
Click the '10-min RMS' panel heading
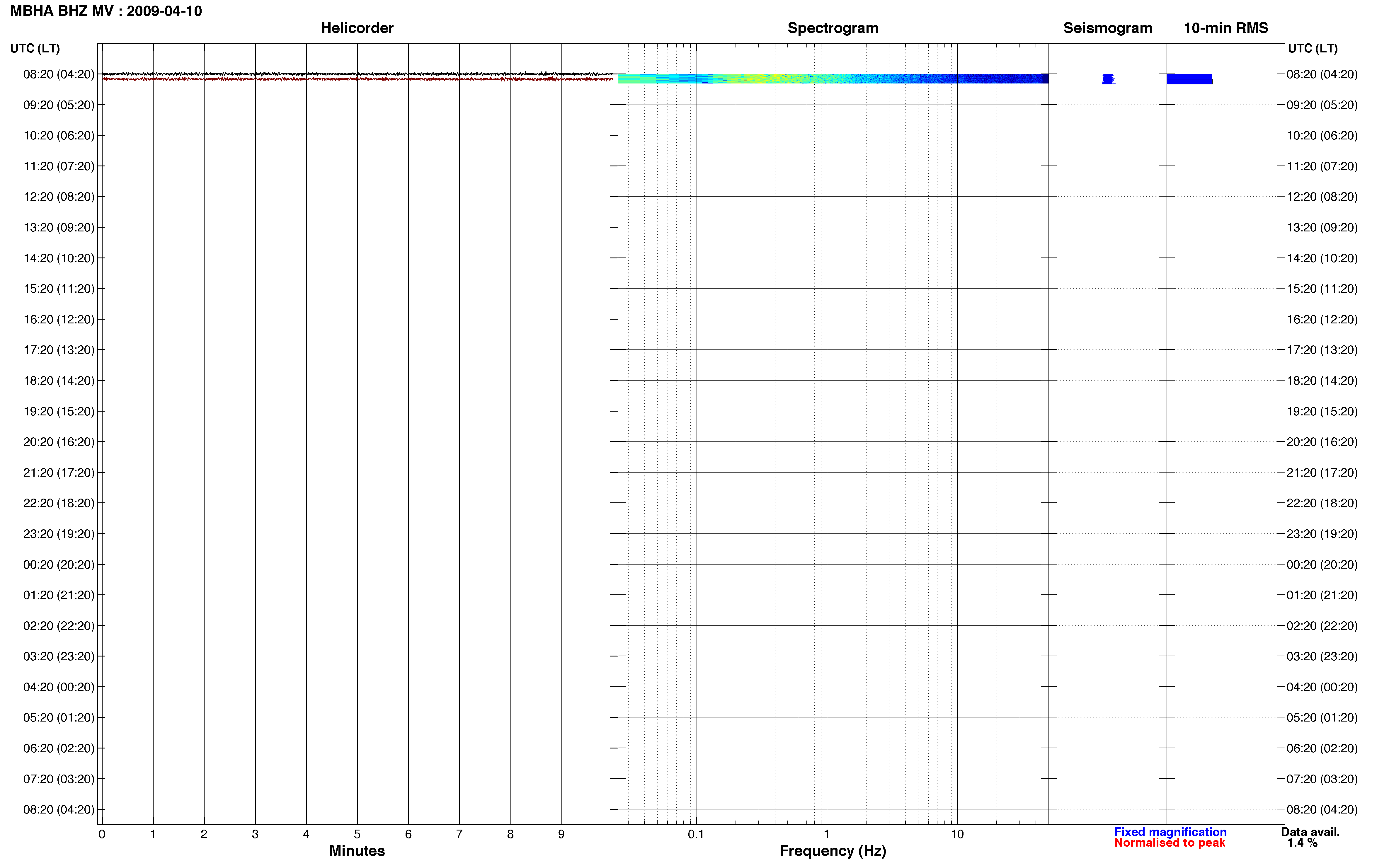point(1226,28)
